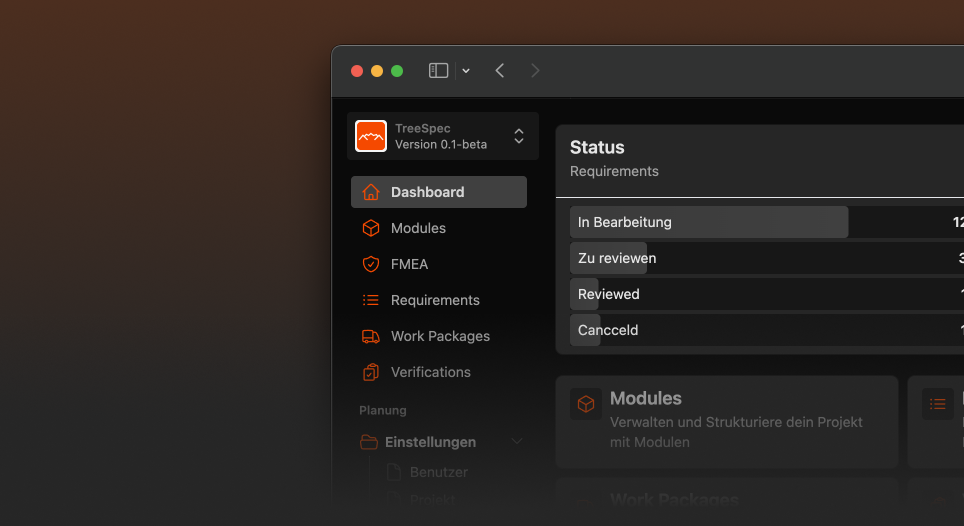Viewport: 964px width, 526px height.
Task: Click the Requirements list icon
Action: point(371,300)
